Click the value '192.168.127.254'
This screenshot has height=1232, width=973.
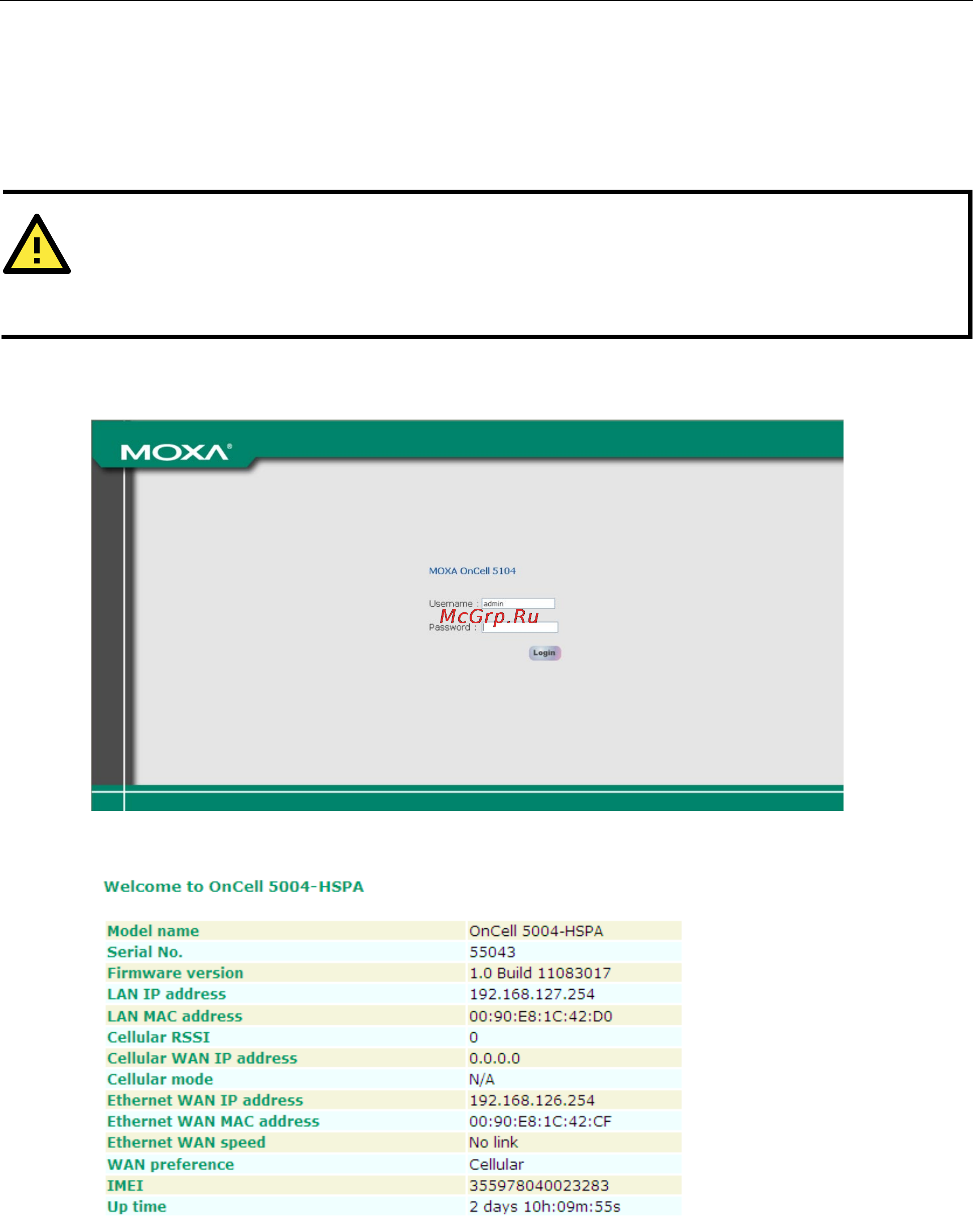[x=532, y=994]
